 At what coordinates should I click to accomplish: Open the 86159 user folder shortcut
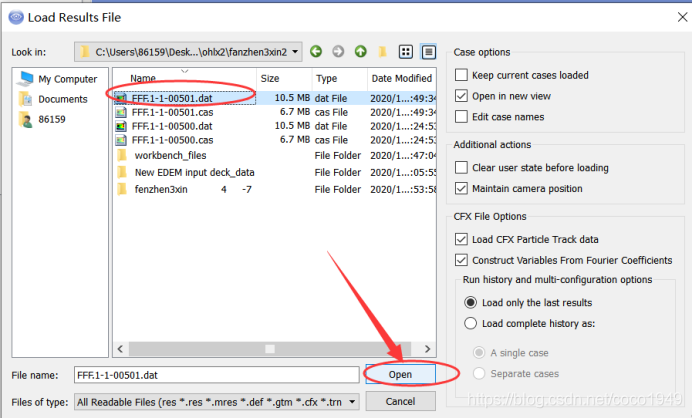pos(43,119)
